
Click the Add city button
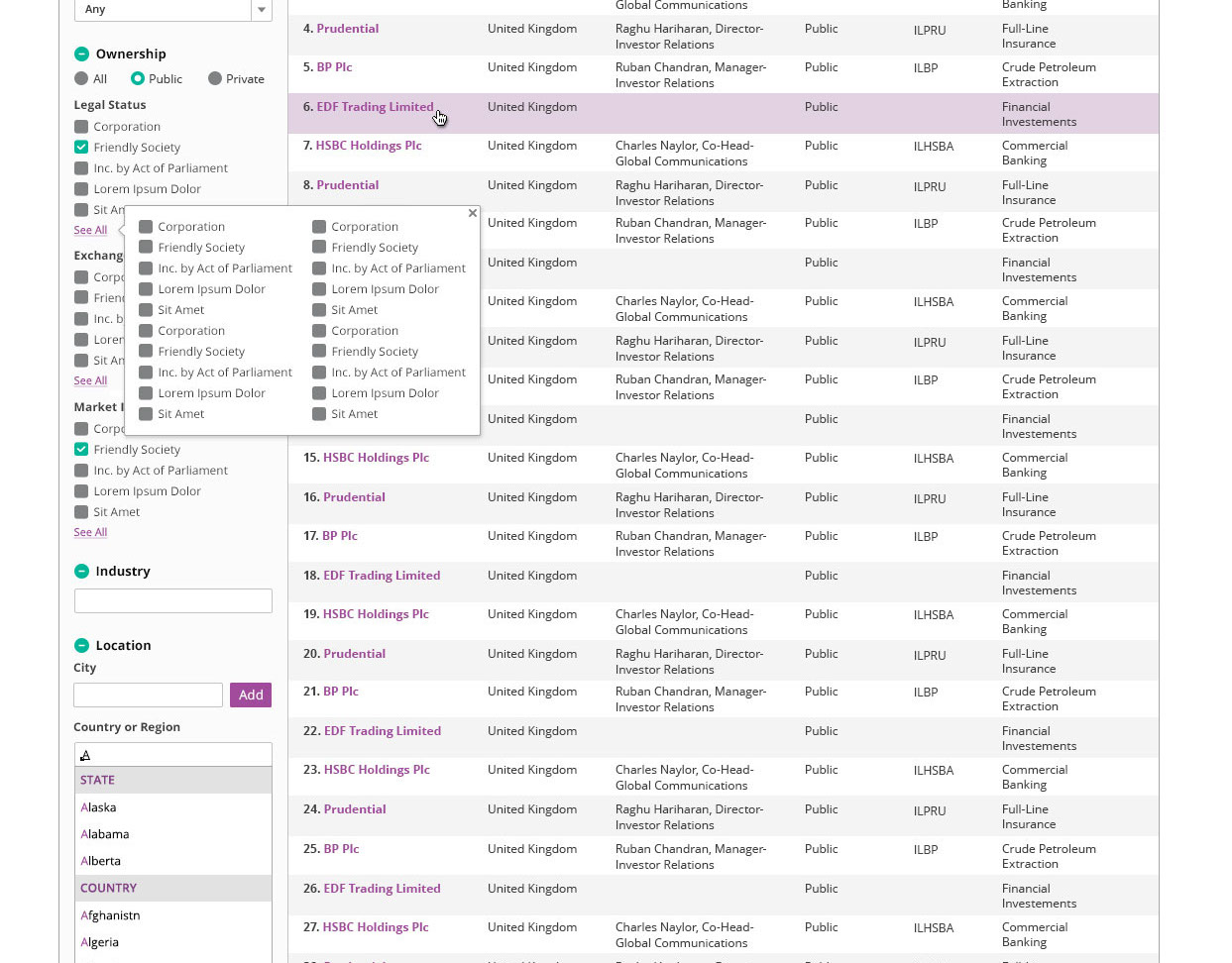pyautogui.click(x=251, y=695)
